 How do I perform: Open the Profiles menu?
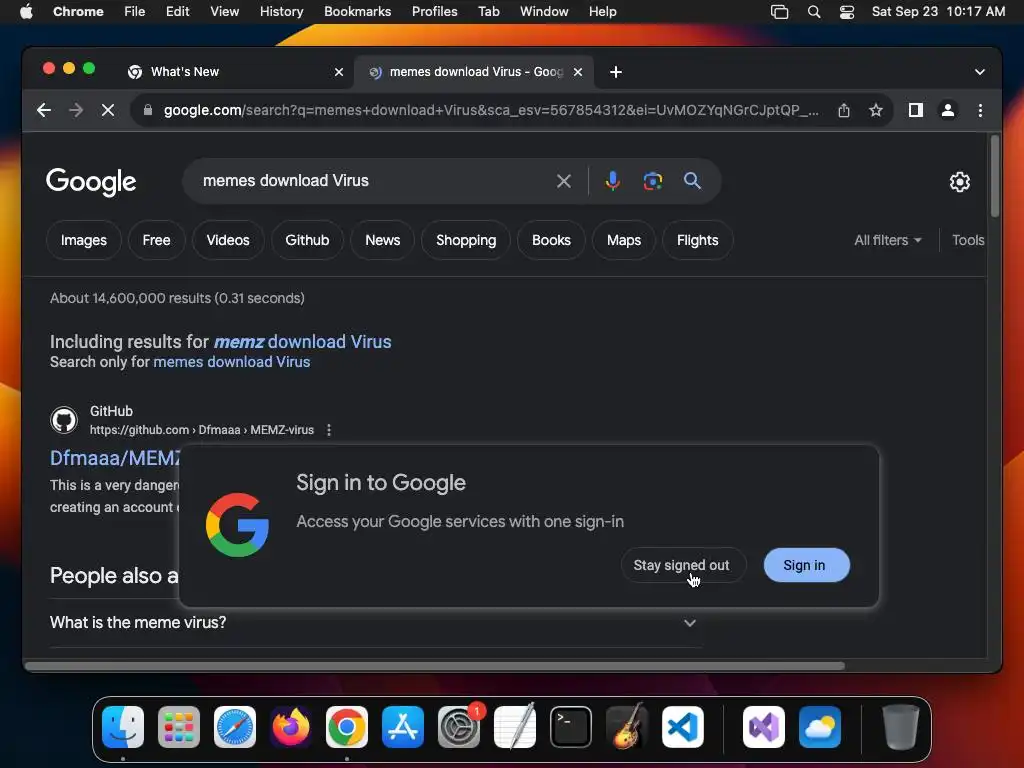tap(434, 12)
